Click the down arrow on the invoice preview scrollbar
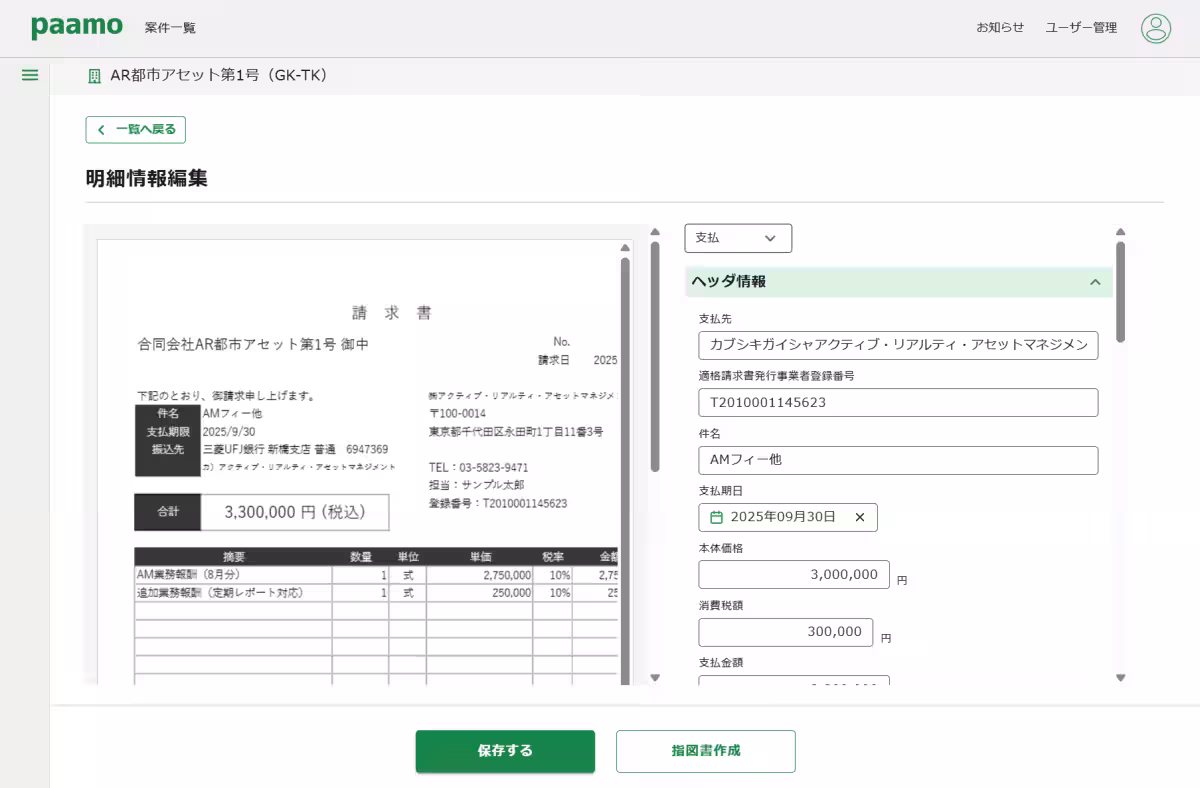The image size is (1200, 788). (656, 678)
